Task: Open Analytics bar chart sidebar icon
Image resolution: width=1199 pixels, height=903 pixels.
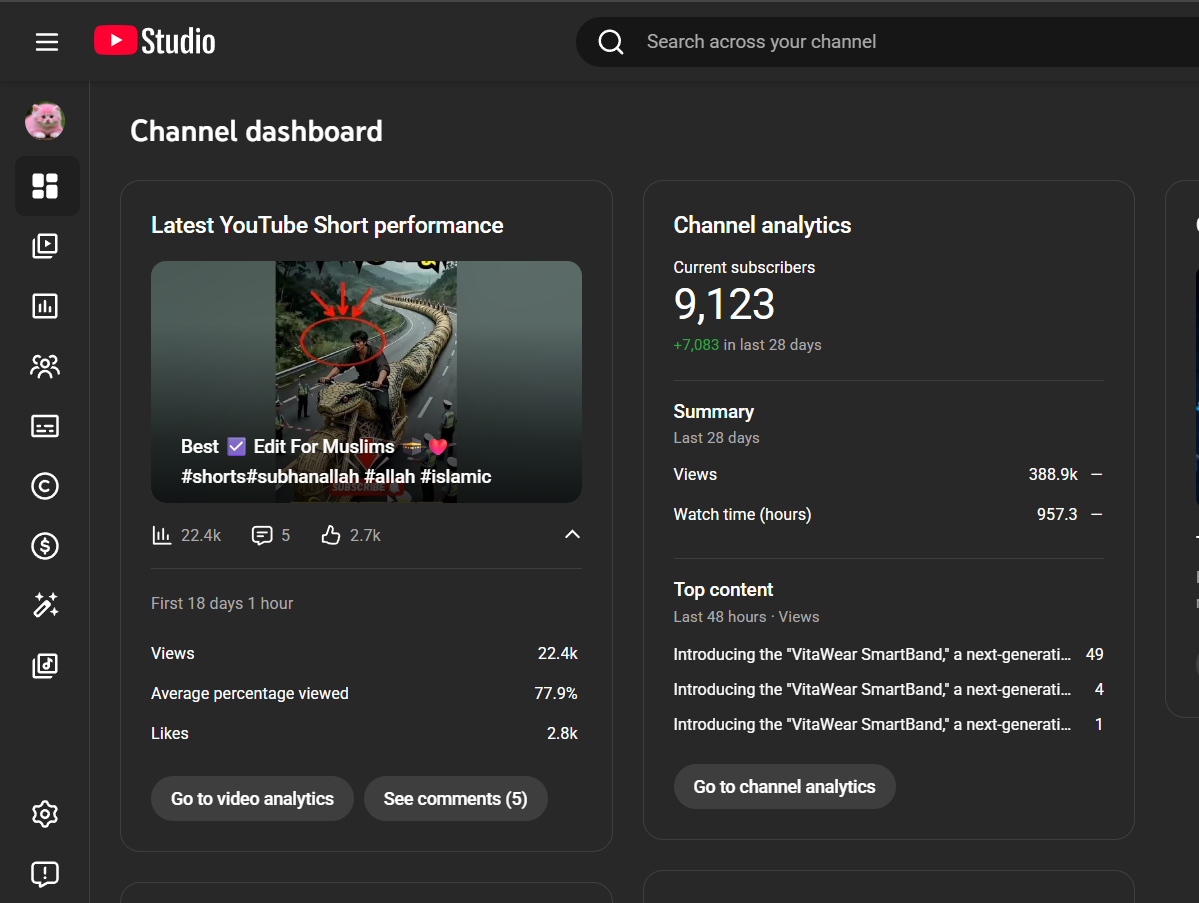Action: click(x=46, y=306)
